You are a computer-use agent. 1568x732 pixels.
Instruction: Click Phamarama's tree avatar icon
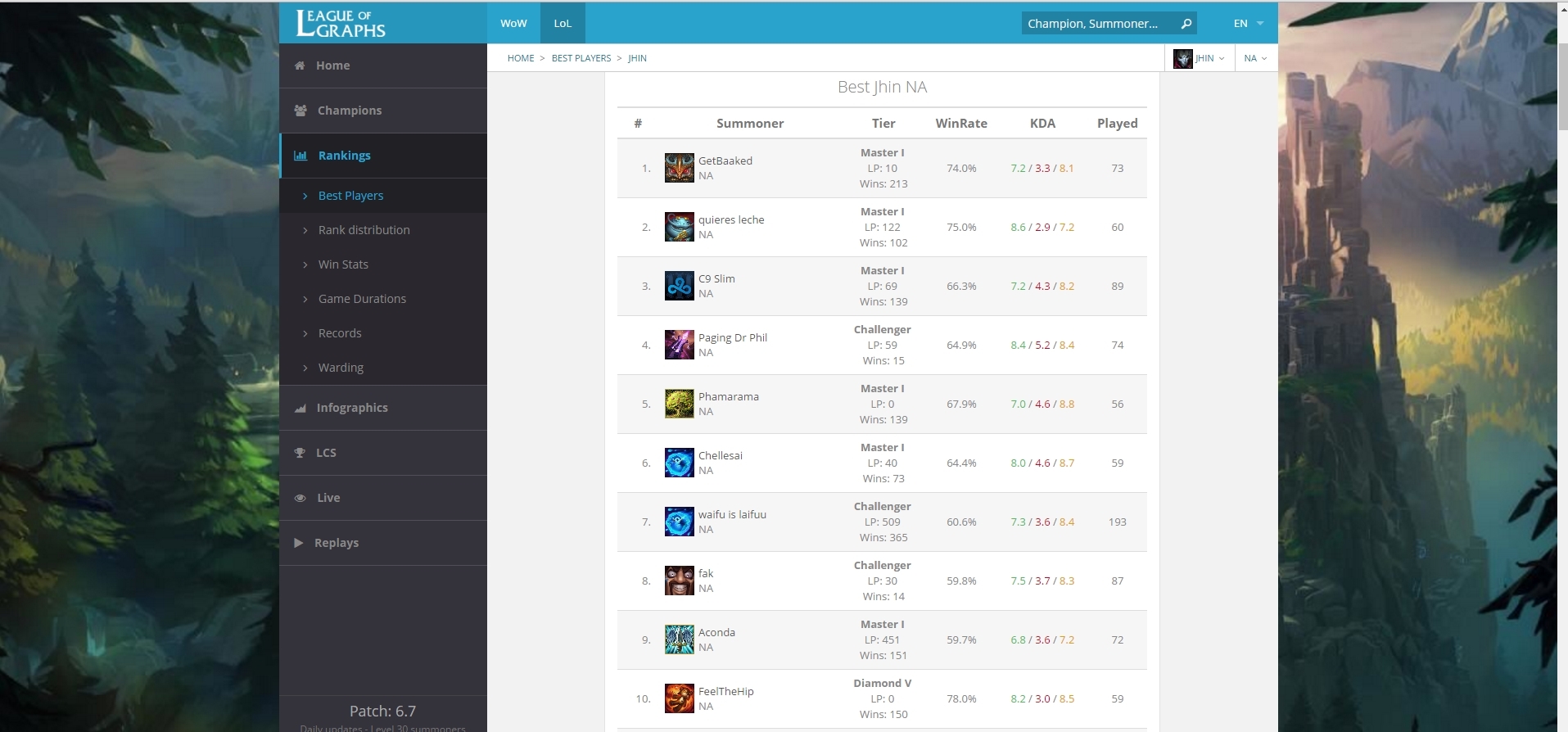tap(679, 404)
